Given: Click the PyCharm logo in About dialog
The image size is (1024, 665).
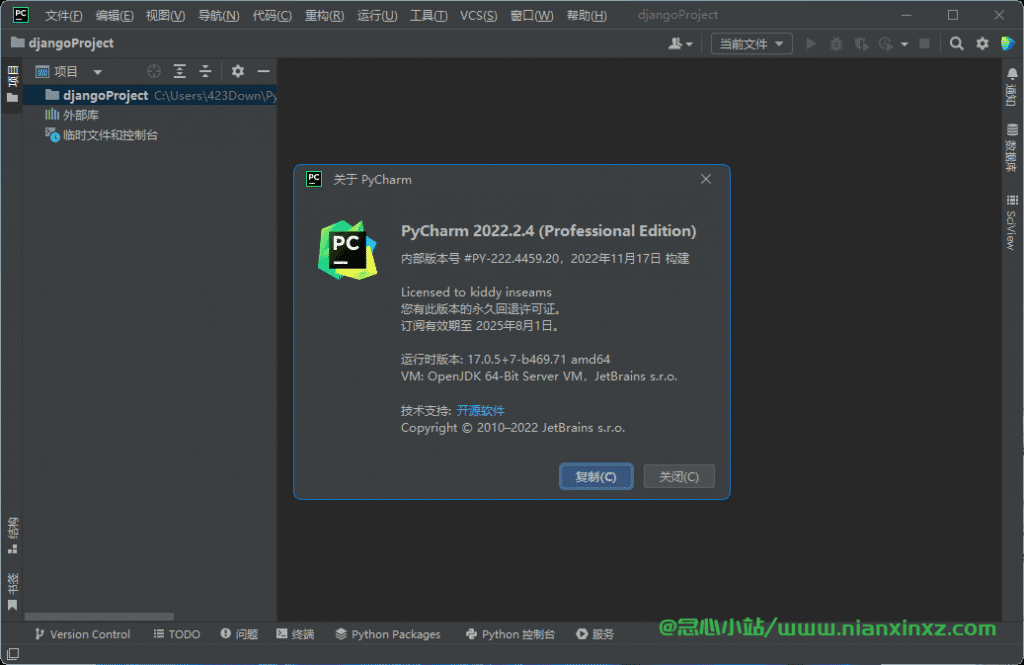Looking at the screenshot, I should pyautogui.click(x=347, y=250).
